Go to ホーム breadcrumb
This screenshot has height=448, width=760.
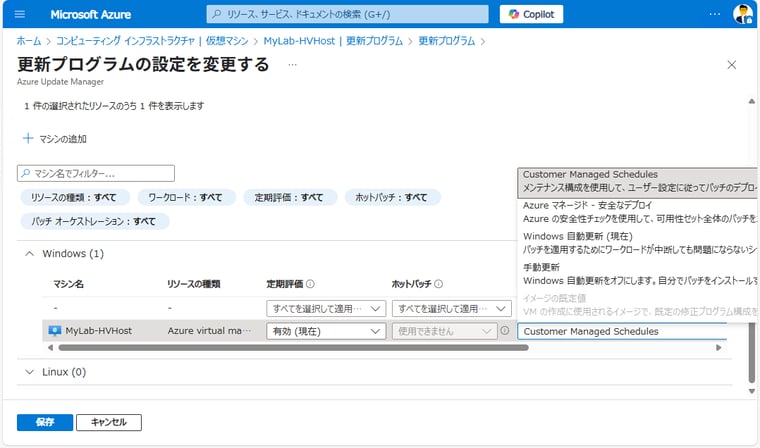click(x=29, y=41)
